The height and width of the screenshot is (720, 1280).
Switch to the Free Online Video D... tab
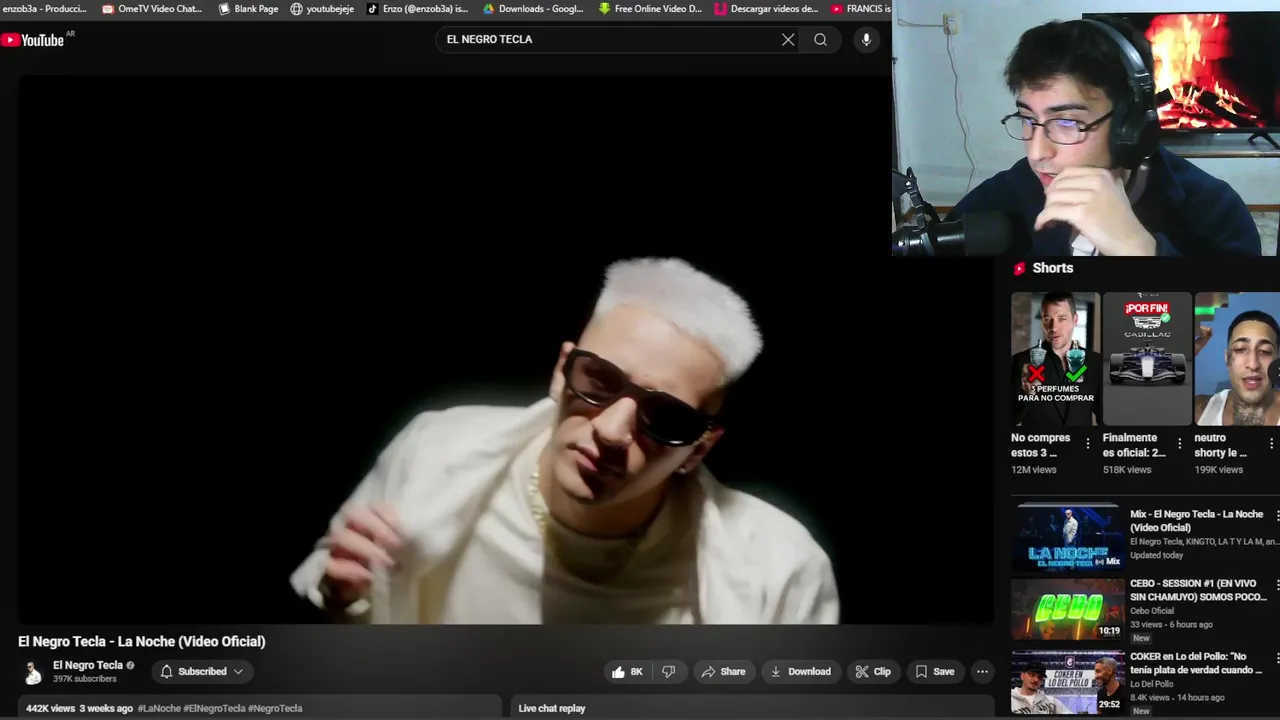651,9
